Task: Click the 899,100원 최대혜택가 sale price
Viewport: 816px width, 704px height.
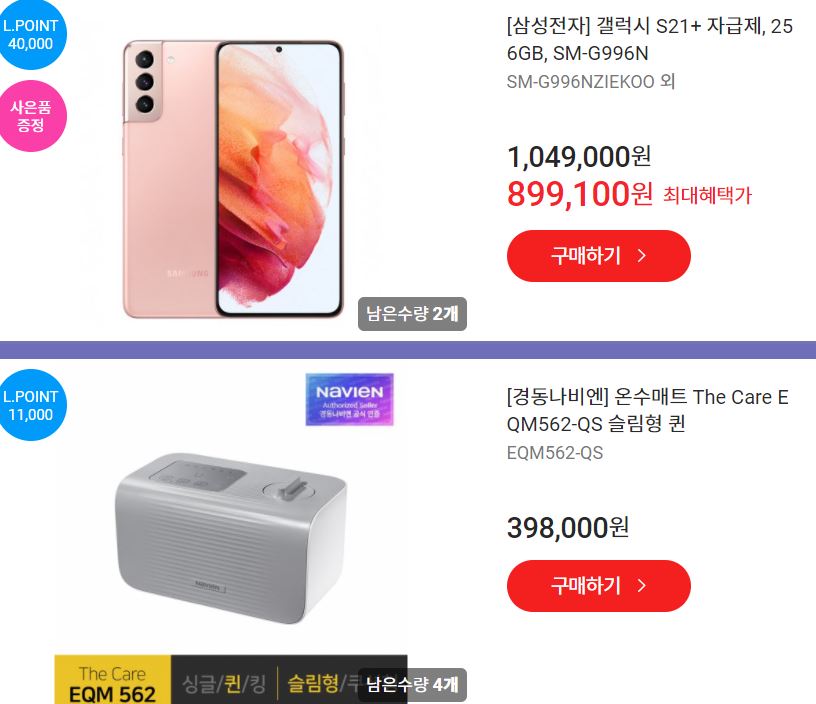Action: [x=629, y=194]
